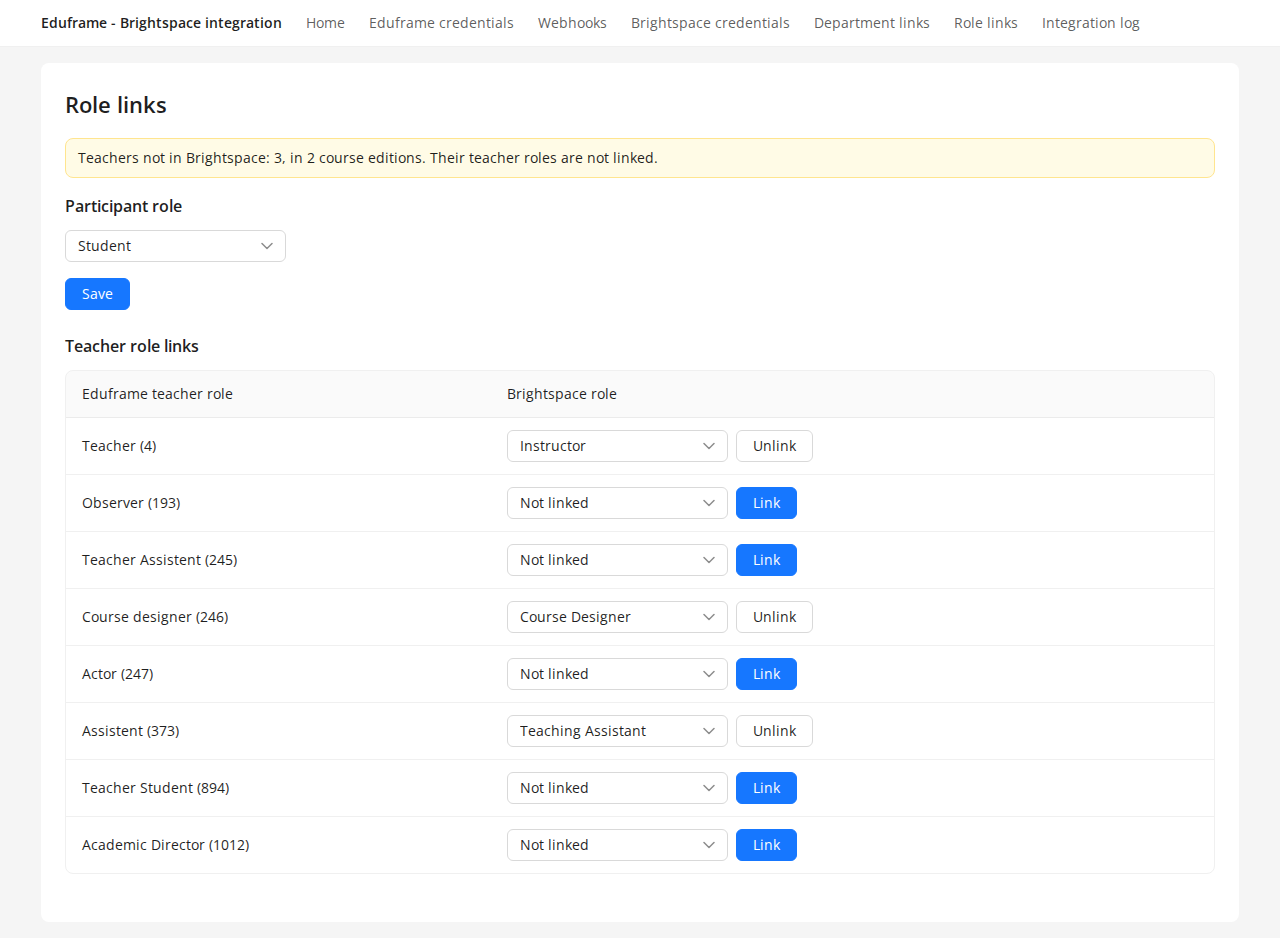1280x938 pixels.
Task: Link the Academic Director (1012) role
Action: [x=766, y=845]
